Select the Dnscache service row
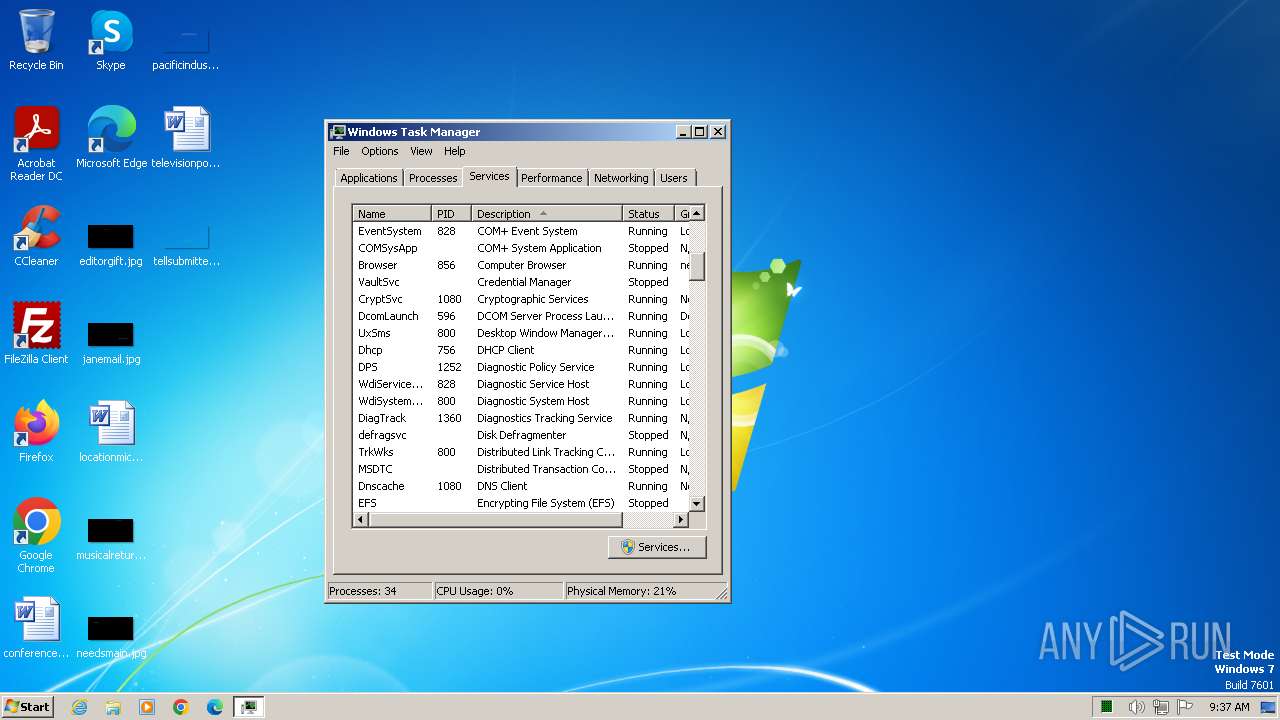This screenshot has width=1280, height=720. [521, 486]
